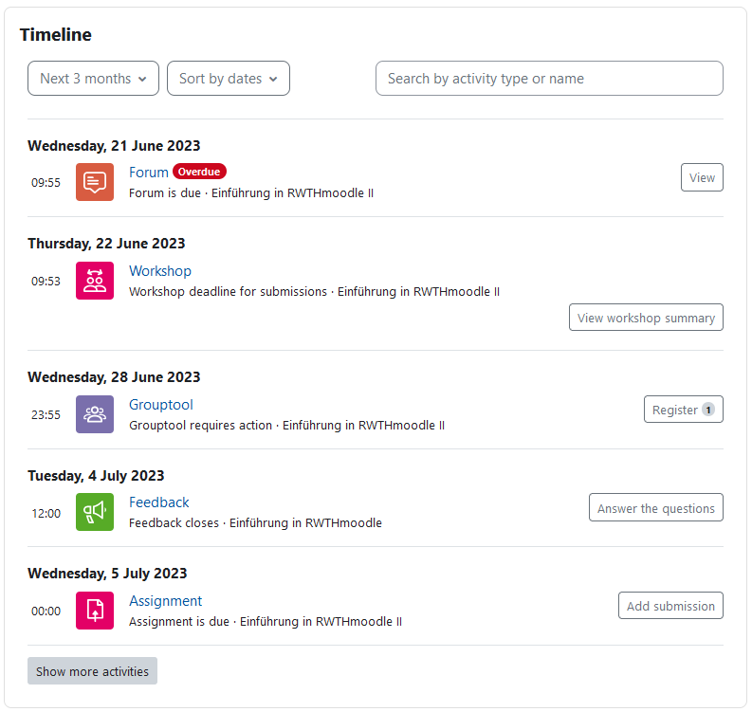The image size is (752, 712).
Task: Open the Feedback activity link
Action: point(159,502)
